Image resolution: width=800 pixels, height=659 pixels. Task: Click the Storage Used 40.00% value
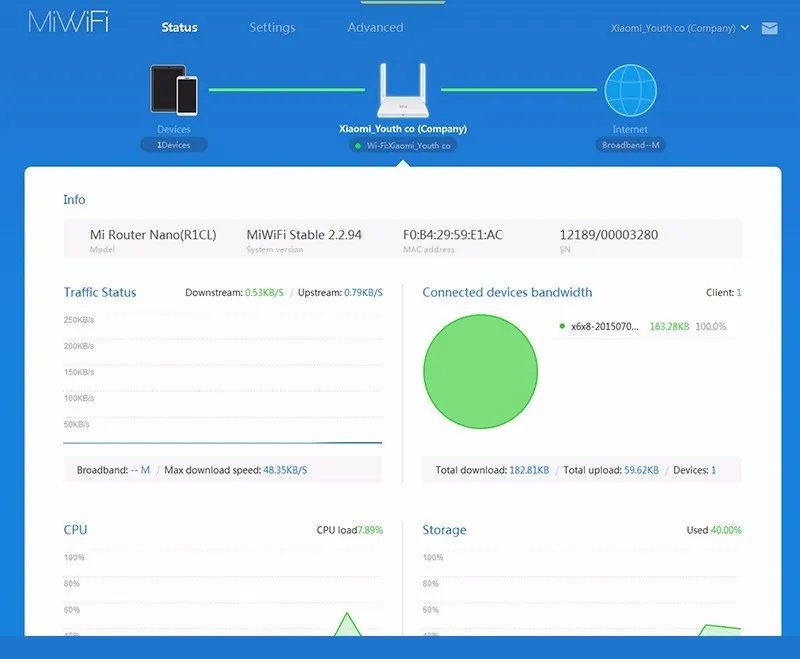726,530
